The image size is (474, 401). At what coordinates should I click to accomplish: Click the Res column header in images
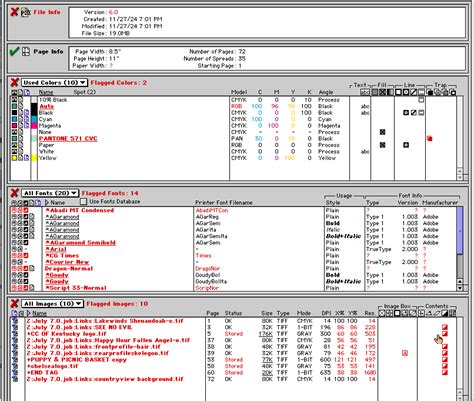tap(369, 313)
